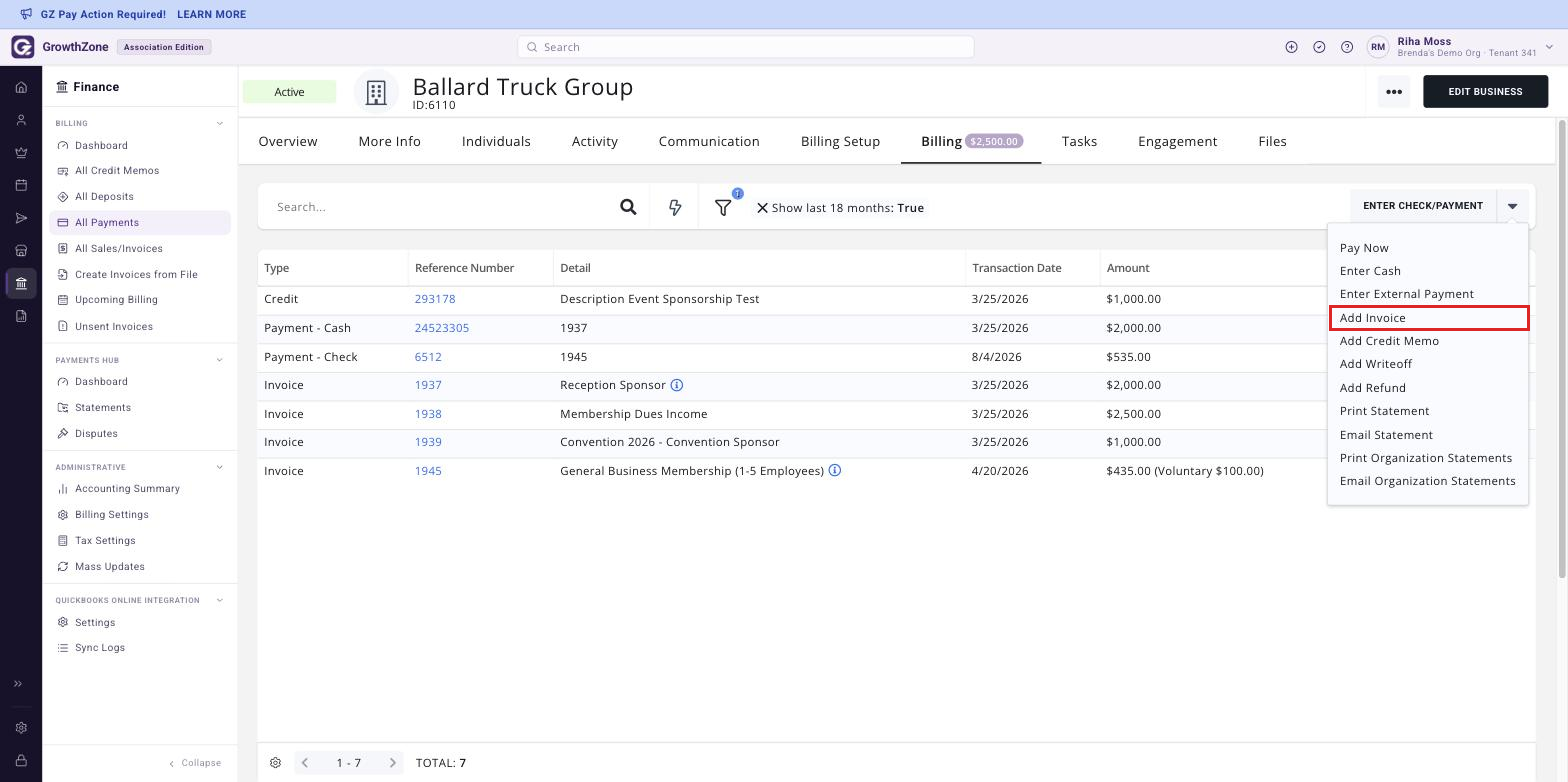Open the help question mark icon

[x=1347, y=47]
